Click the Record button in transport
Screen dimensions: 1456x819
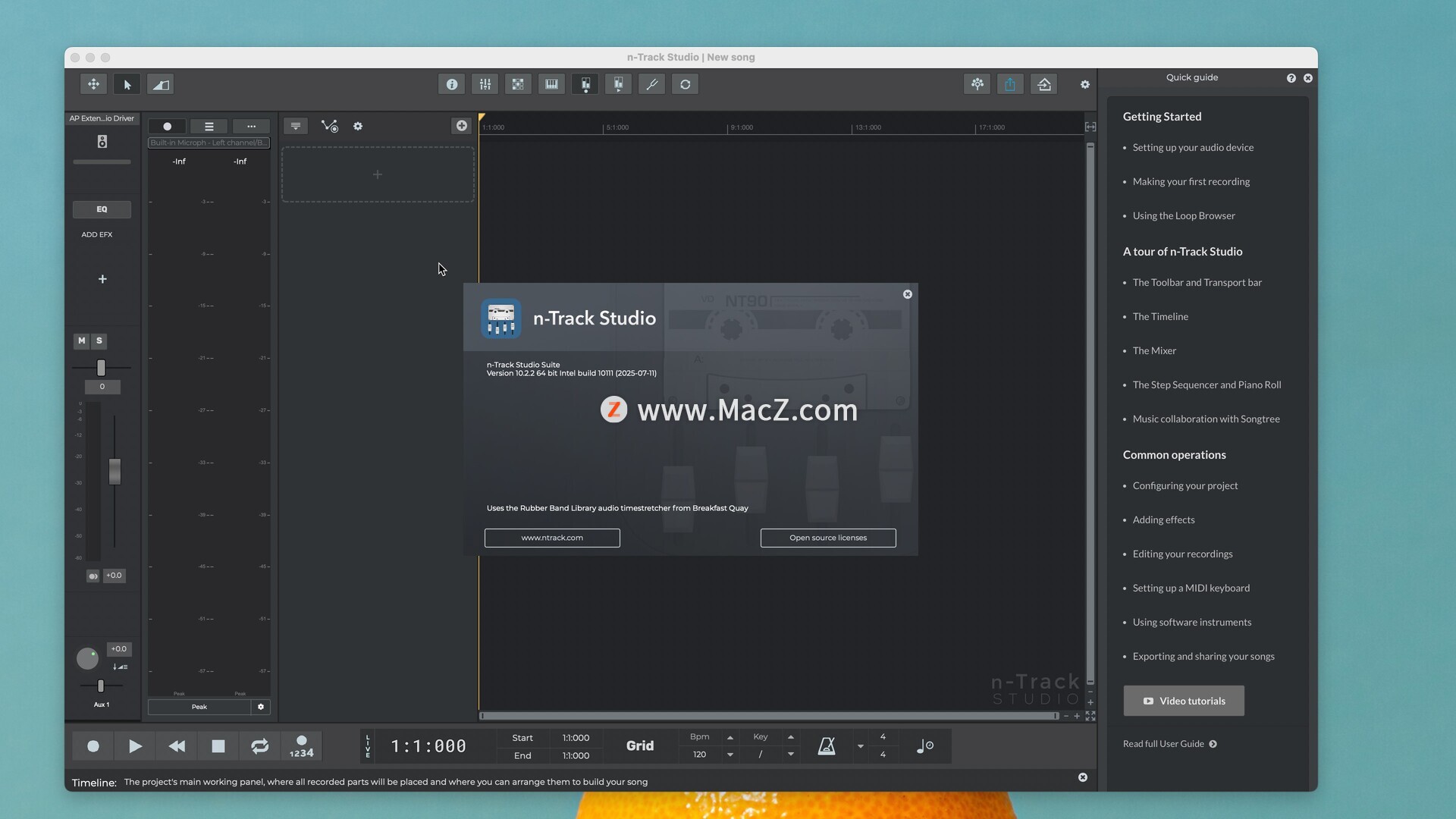pos(93,746)
